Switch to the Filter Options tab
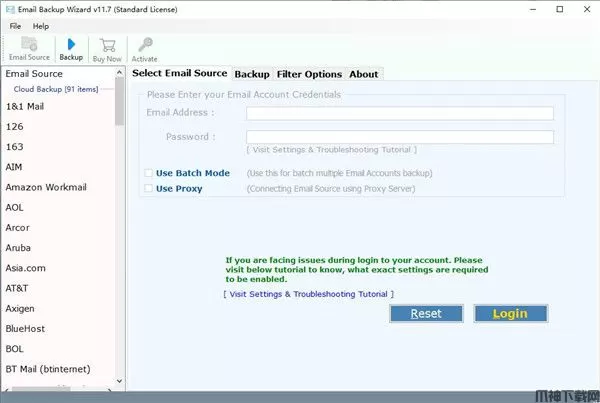Screen dimensions: 600x403 pos(309,74)
